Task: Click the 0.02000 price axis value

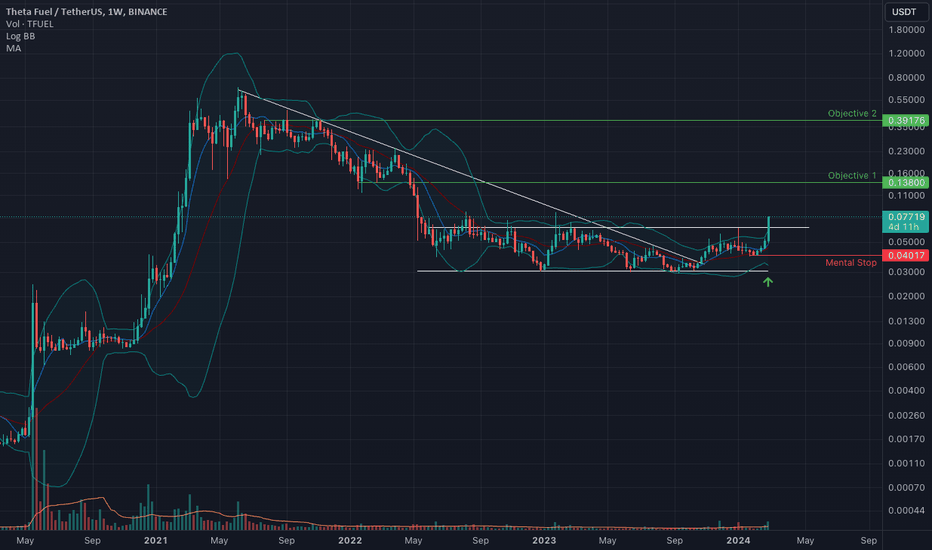Action: pyautogui.click(x=906, y=296)
